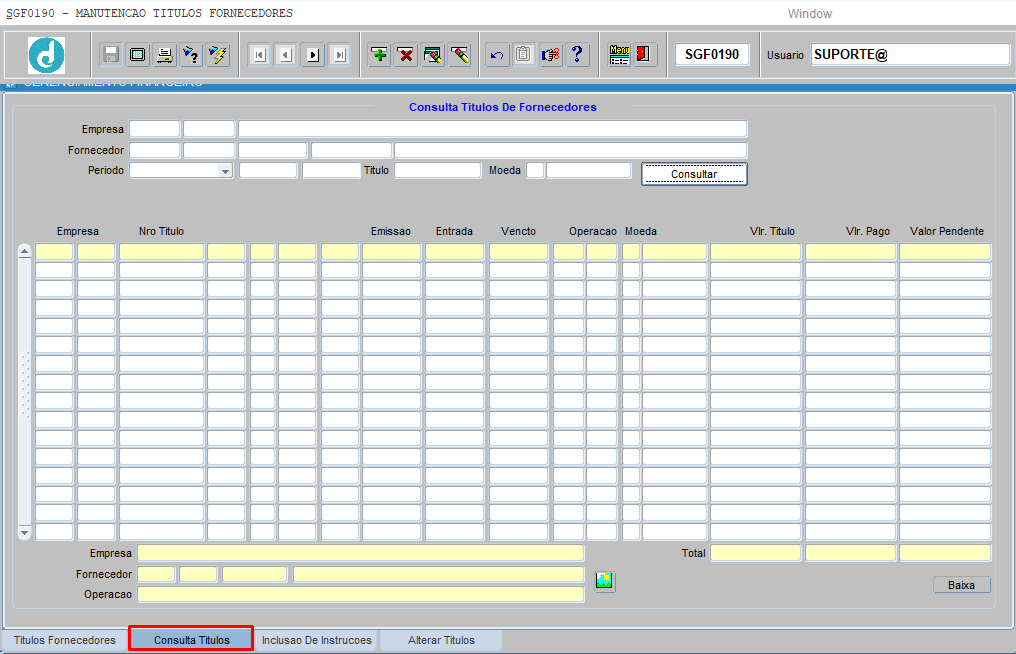Click the SGF0190 program code field
This screenshot has width=1016, height=654.
pos(712,54)
